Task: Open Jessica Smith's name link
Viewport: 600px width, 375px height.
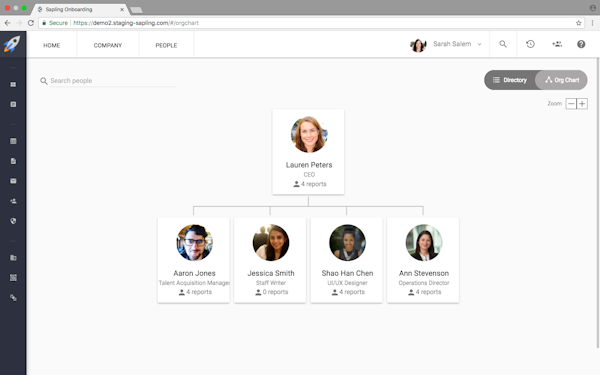Action: pyautogui.click(x=271, y=273)
